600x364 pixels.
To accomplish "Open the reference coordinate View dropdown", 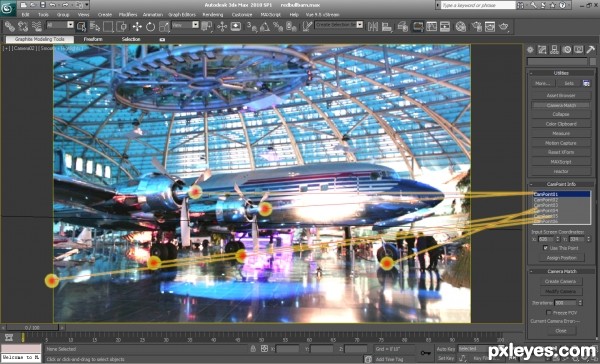I will tap(185, 25).
